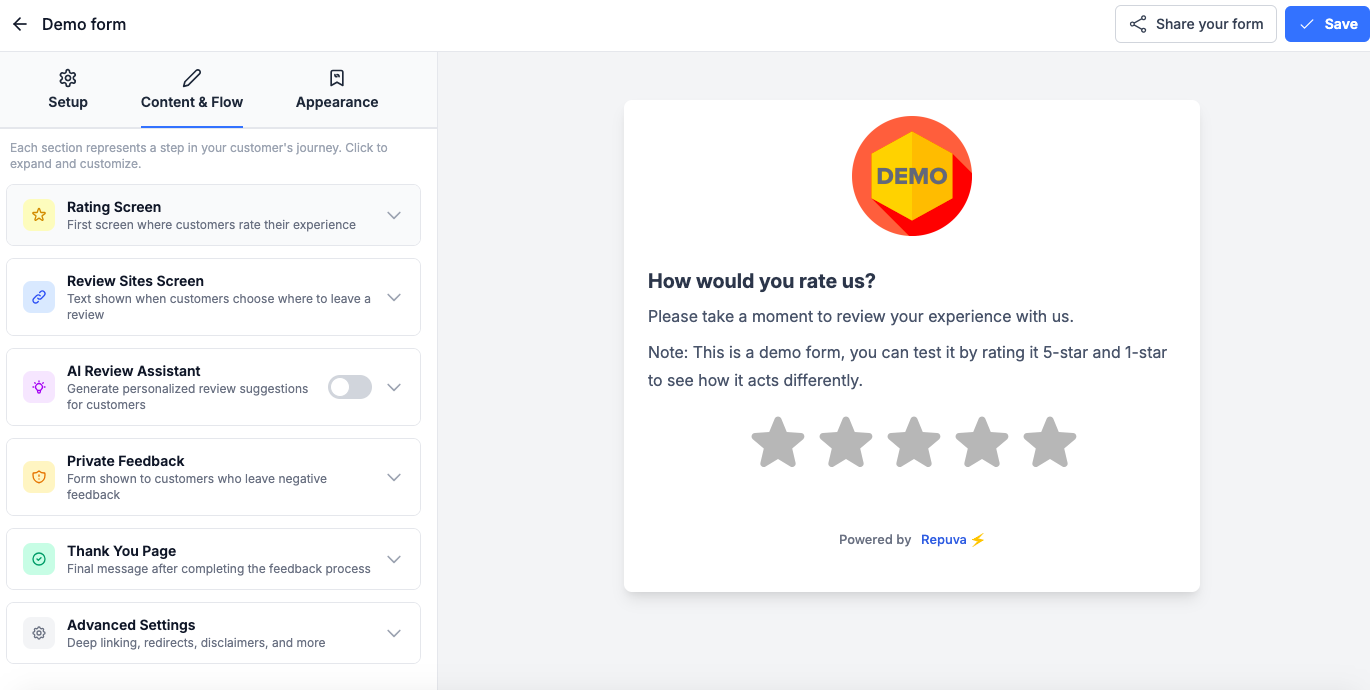Save the form
Viewport: 1370px width, 690px height.
1327,24
